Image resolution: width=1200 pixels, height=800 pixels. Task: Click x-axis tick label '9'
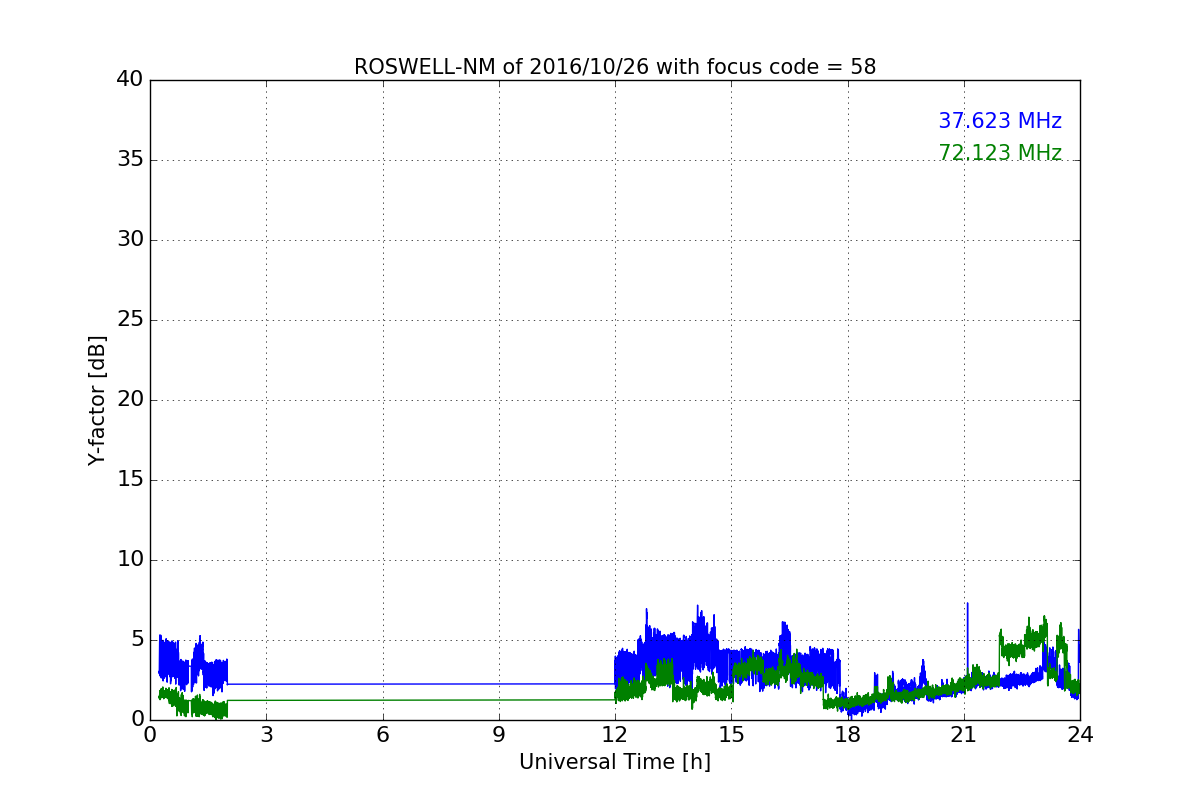[499, 735]
